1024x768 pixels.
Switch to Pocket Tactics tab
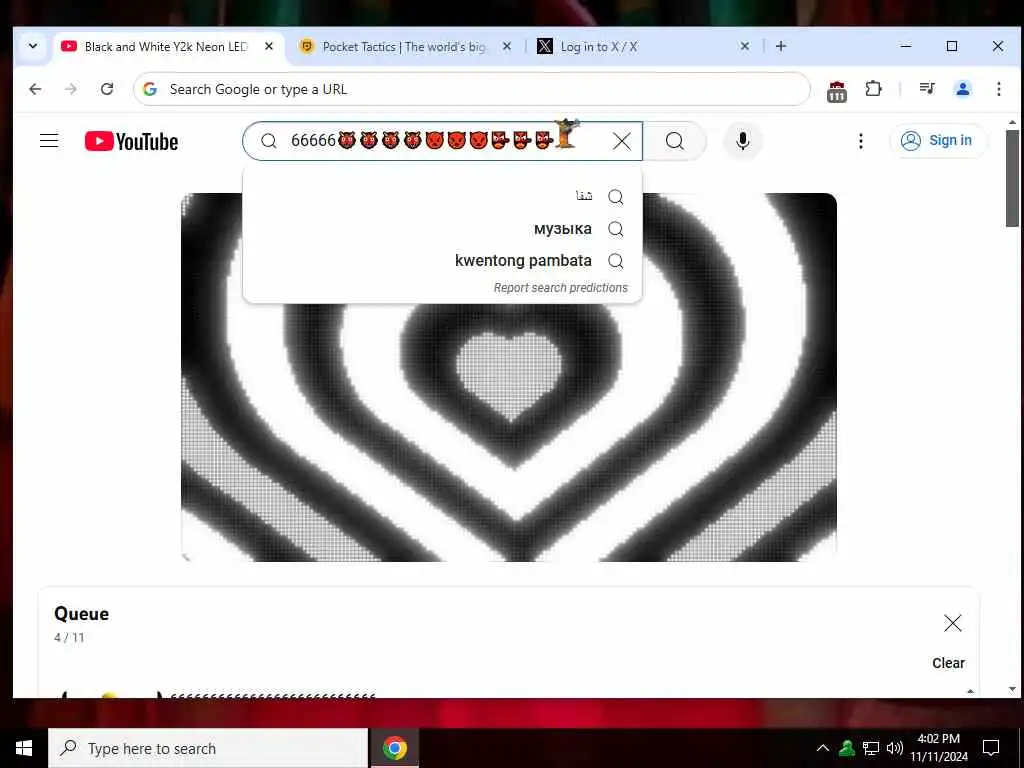(405, 46)
